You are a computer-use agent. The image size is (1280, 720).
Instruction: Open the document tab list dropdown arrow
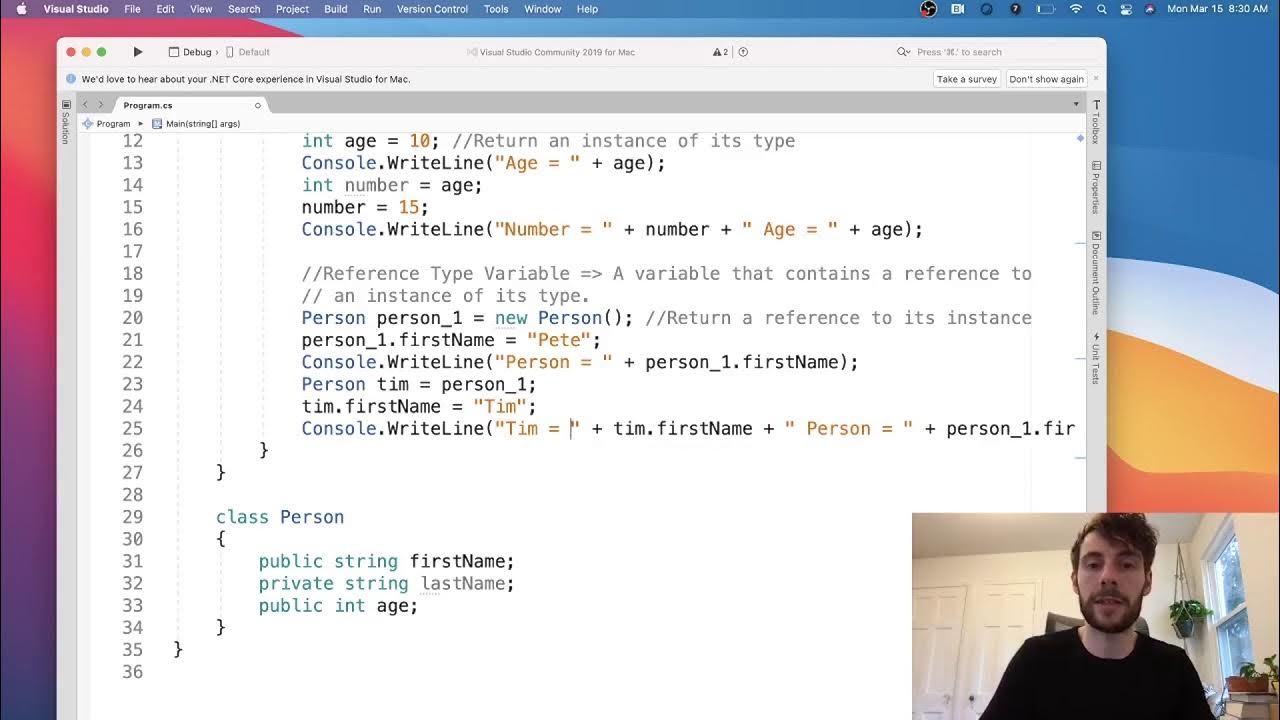tap(1076, 105)
